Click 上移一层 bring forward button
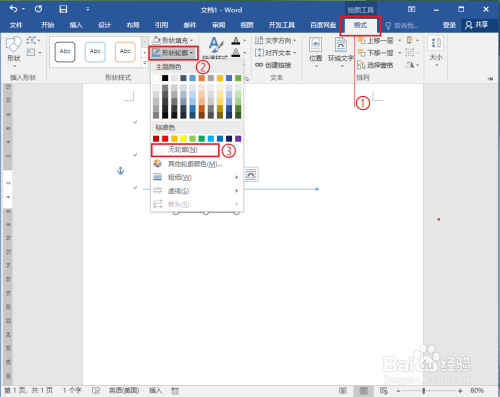500x397 pixels. (x=376, y=41)
